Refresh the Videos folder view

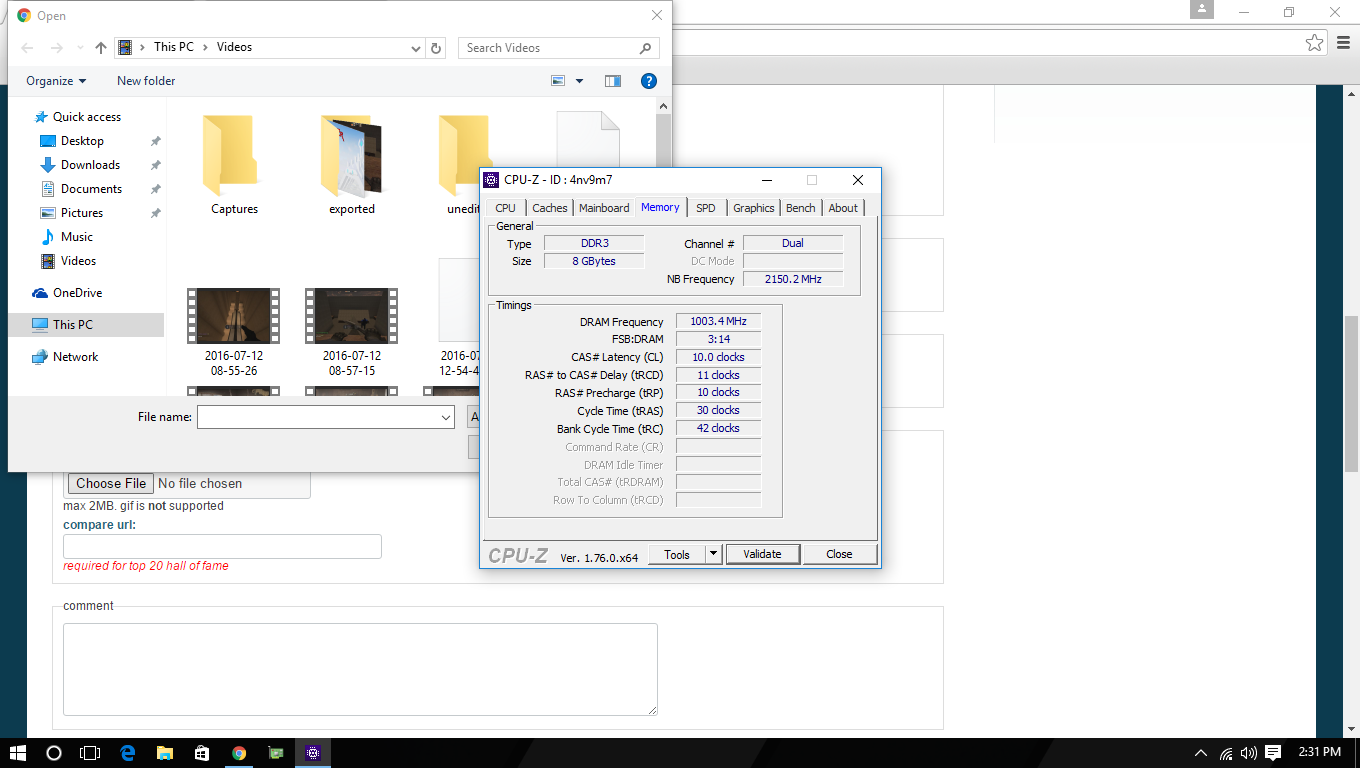(436, 48)
